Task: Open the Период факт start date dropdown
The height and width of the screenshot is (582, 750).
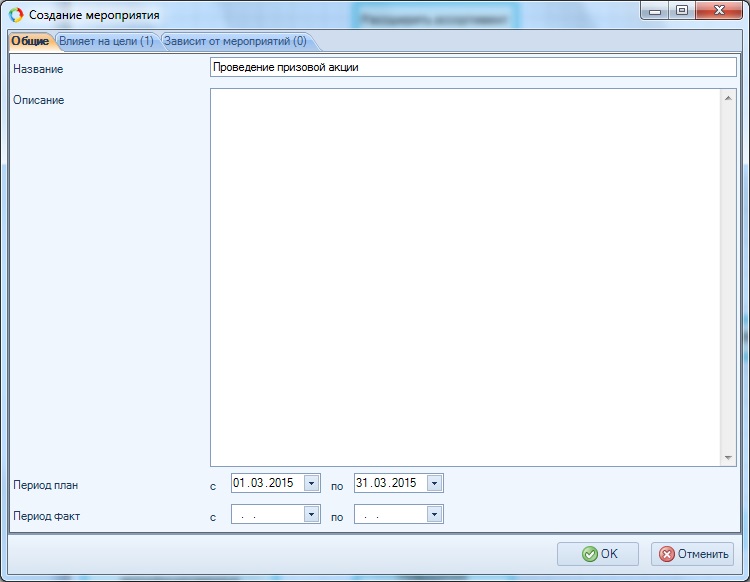Action: pos(311,514)
